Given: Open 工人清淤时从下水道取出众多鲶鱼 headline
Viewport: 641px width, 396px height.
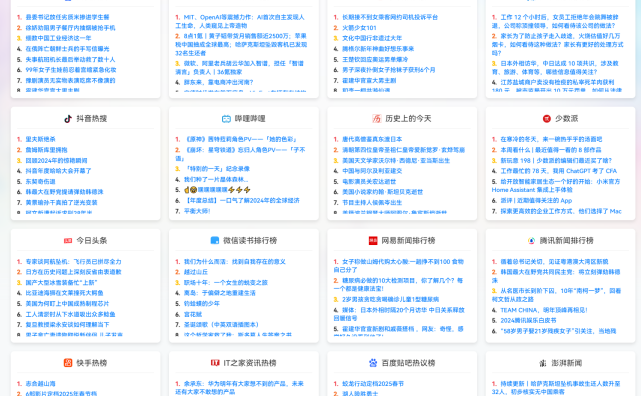Looking at the screenshot, I should click(70, 314).
